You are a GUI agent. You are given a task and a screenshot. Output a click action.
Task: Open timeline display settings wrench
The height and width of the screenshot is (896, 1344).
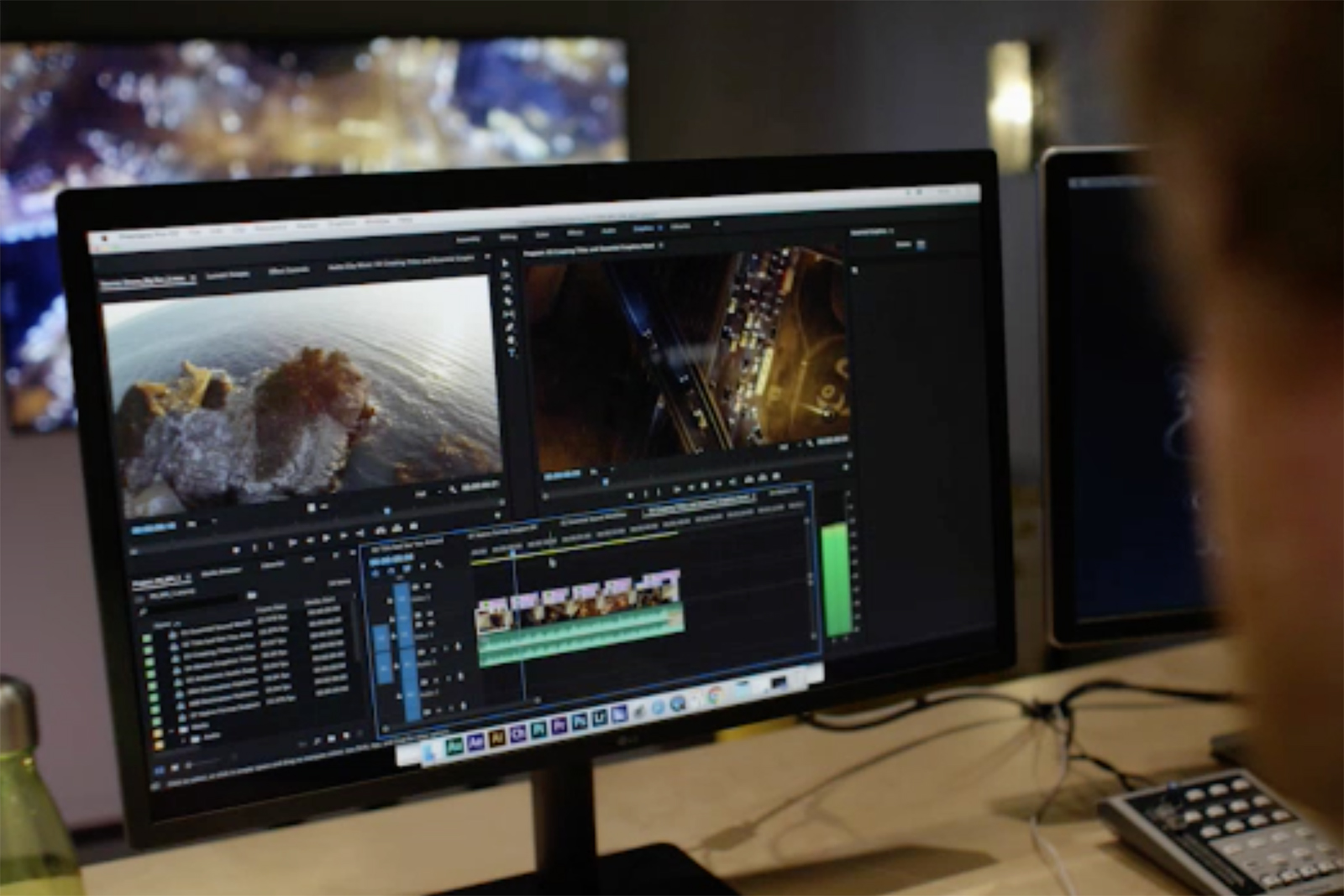(438, 564)
